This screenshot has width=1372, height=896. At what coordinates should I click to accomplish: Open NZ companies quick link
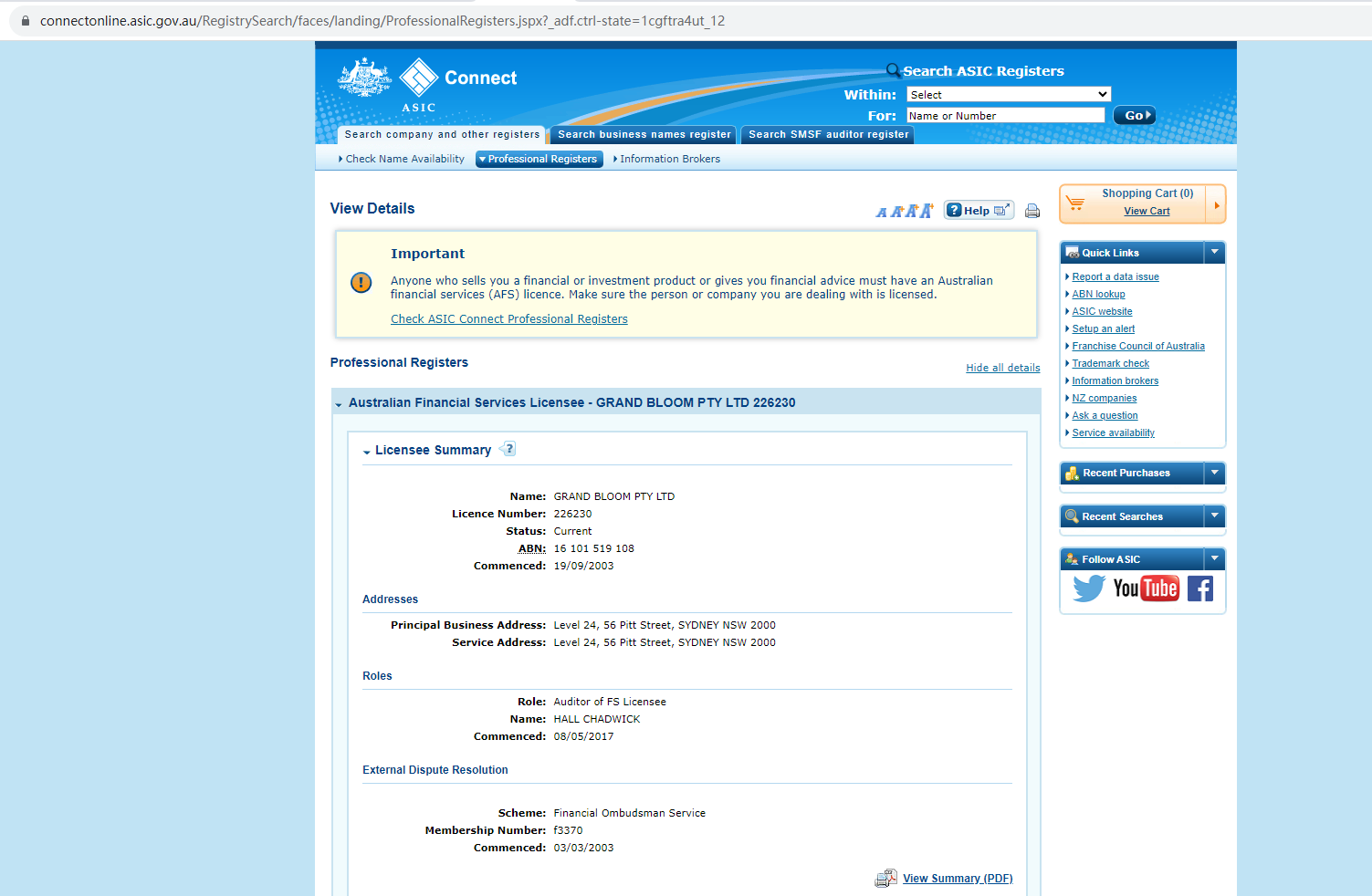coord(1105,398)
